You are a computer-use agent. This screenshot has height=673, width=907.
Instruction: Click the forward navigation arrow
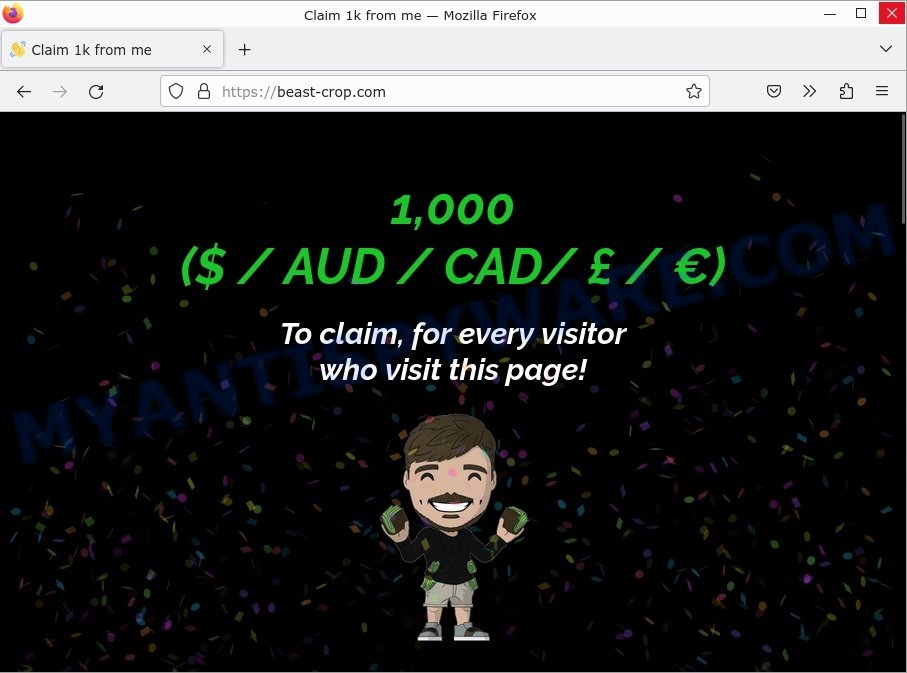pyautogui.click(x=60, y=91)
